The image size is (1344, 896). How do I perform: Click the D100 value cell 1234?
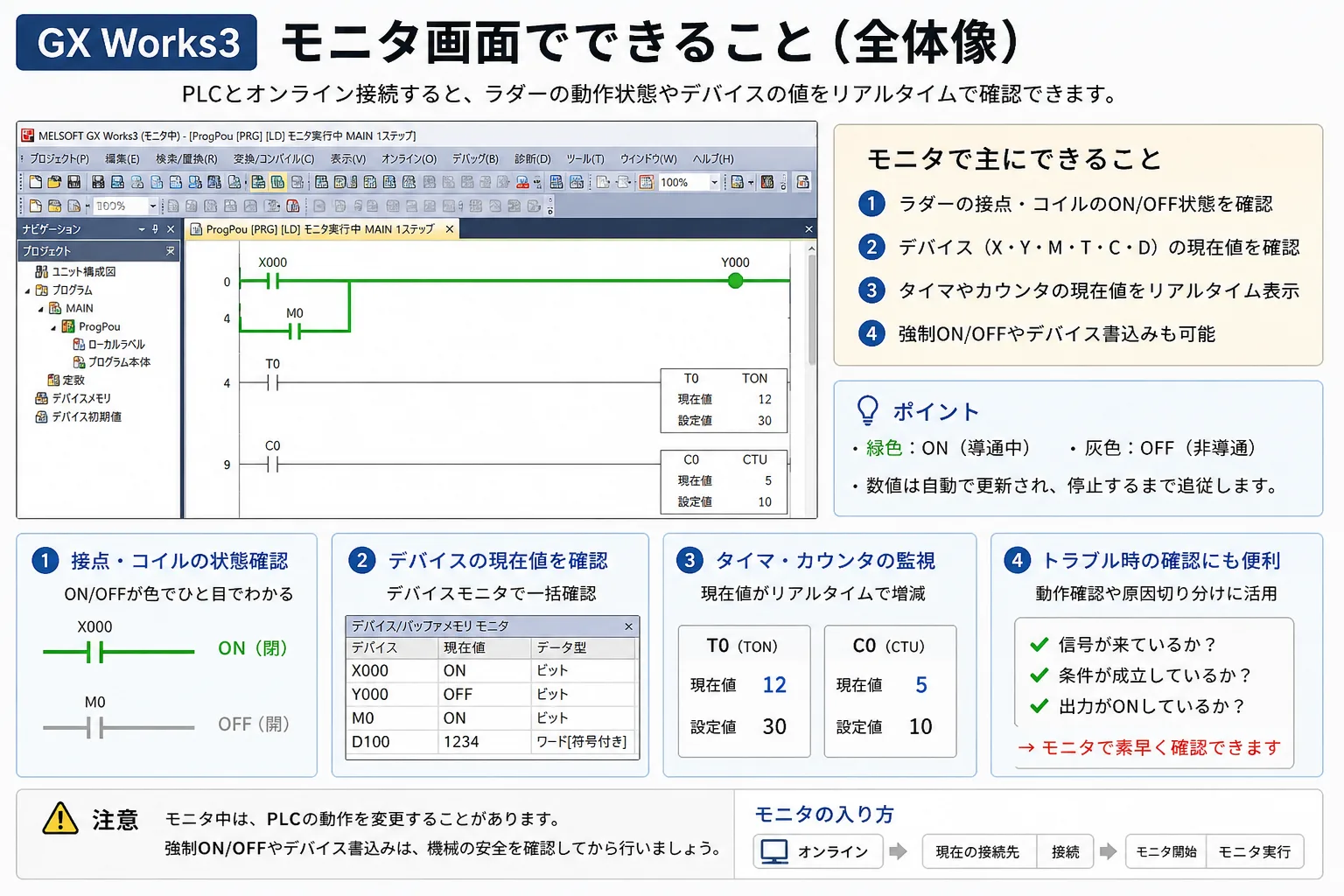pyautogui.click(x=484, y=742)
